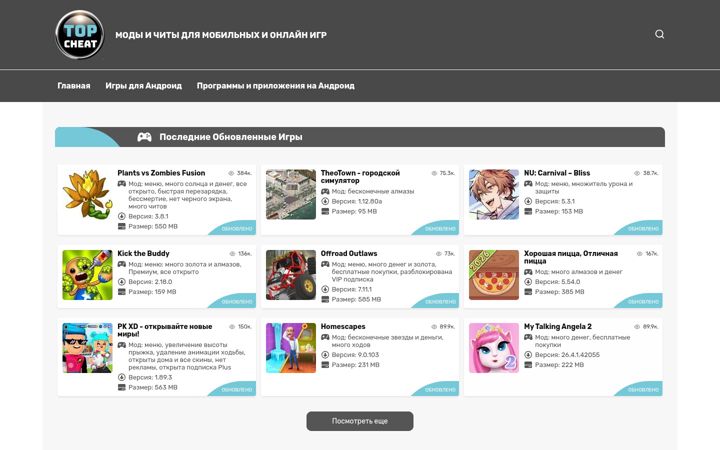Viewport: 720px width, 450px height.
Task: Open the search magnifier icon
Action: pos(659,34)
